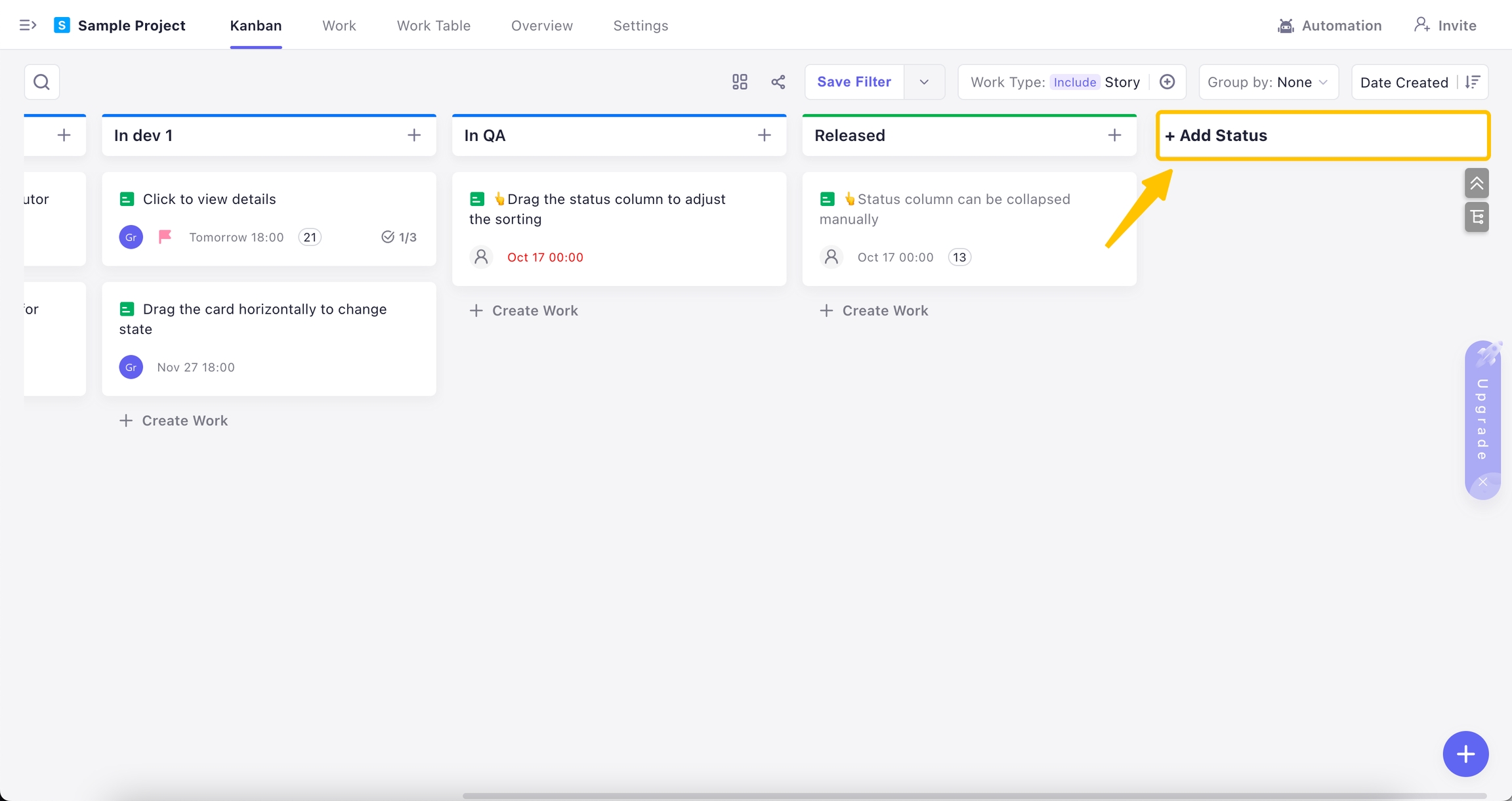Click the horizontal scrollbar at the bottom
The height and width of the screenshot is (801, 1512).
coord(974,796)
